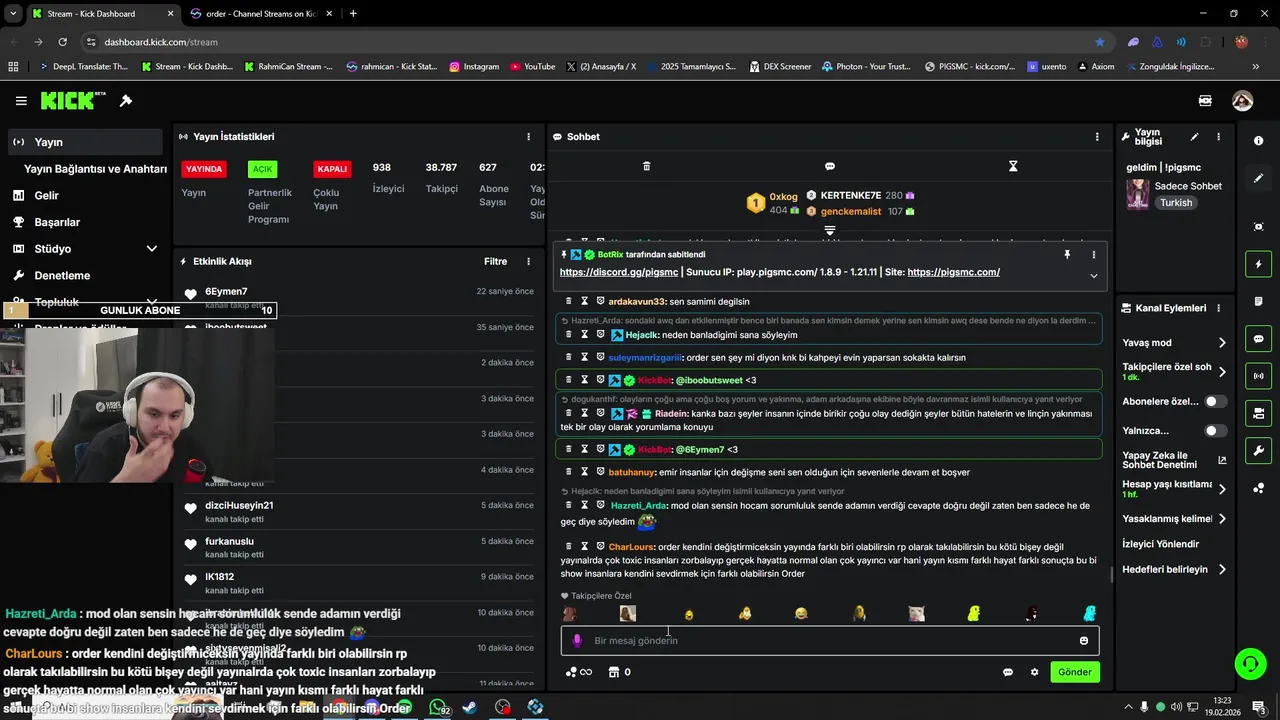Open the user avatar menu
This screenshot has width=1280, height=720.
point(1242,101)
